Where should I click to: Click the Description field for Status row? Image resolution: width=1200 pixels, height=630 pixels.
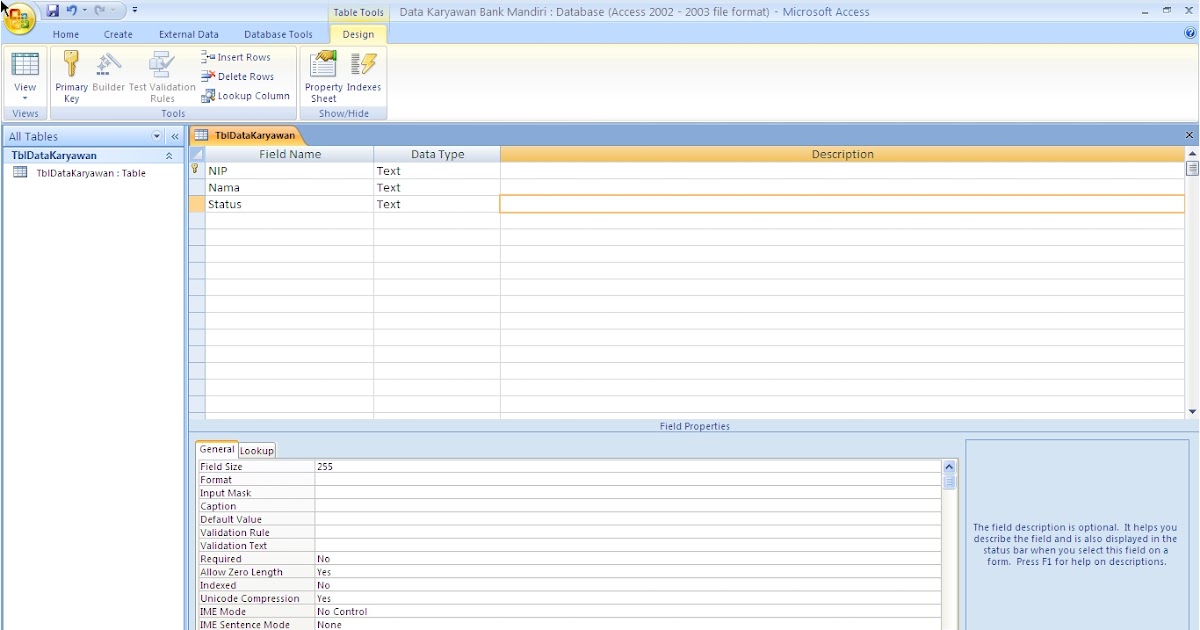pos(840,204)
